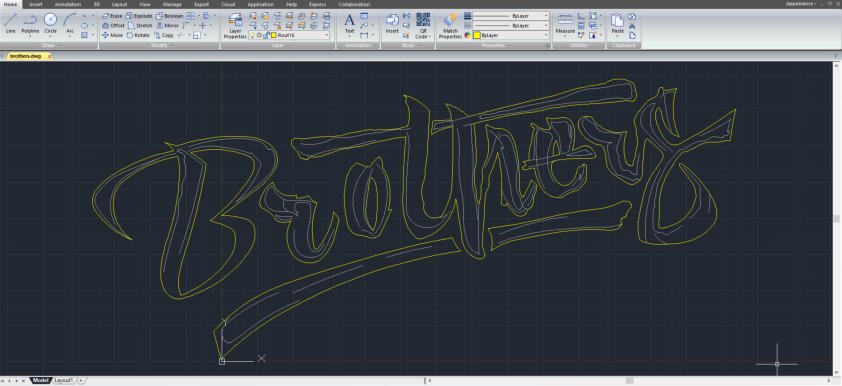Viewport: 842px width, 386px height.
Task: Select the Circle tool
Action: (50, 24)
